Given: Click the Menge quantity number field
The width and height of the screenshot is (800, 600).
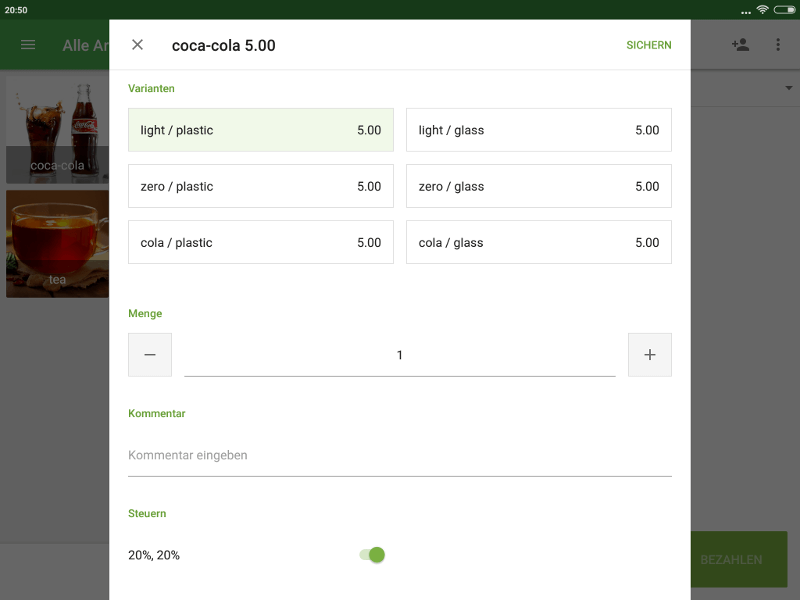Looking at the screenshot, I should click(400, 355).
